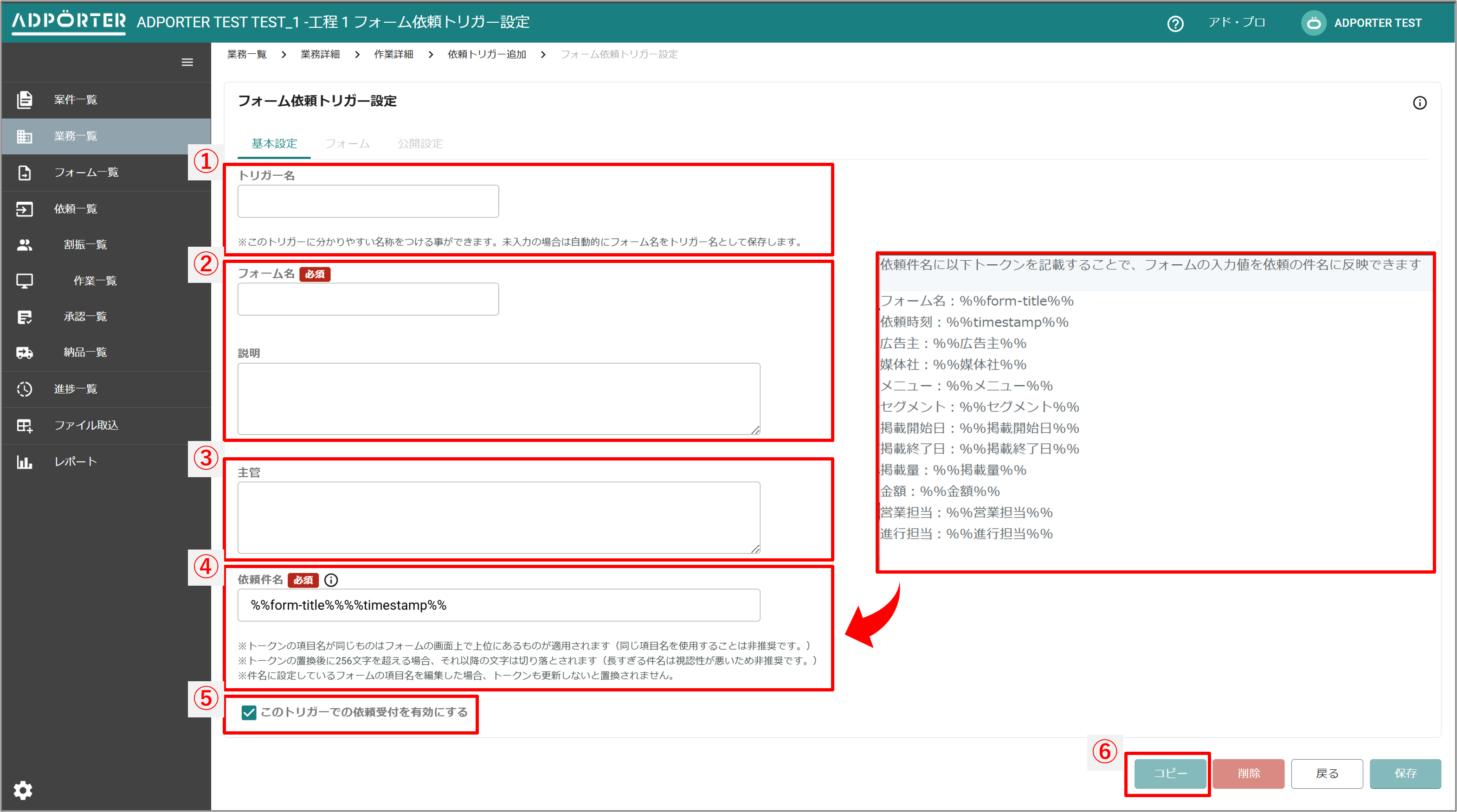
Task: Click the 削除 button
Action: pos(1248,774)
